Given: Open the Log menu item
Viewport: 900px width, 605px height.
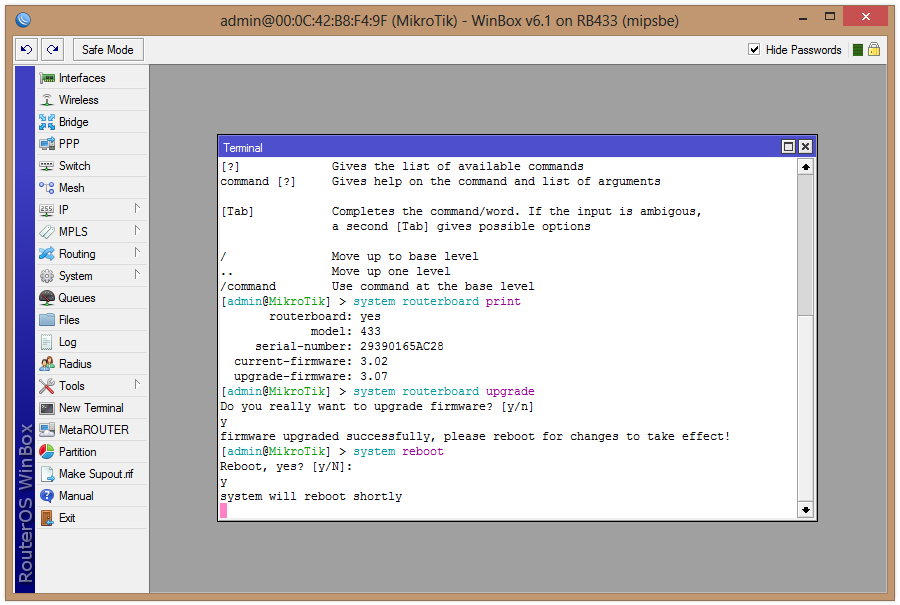Looking at the screenshot, I should pyautogui.click(x=92, y=342).
